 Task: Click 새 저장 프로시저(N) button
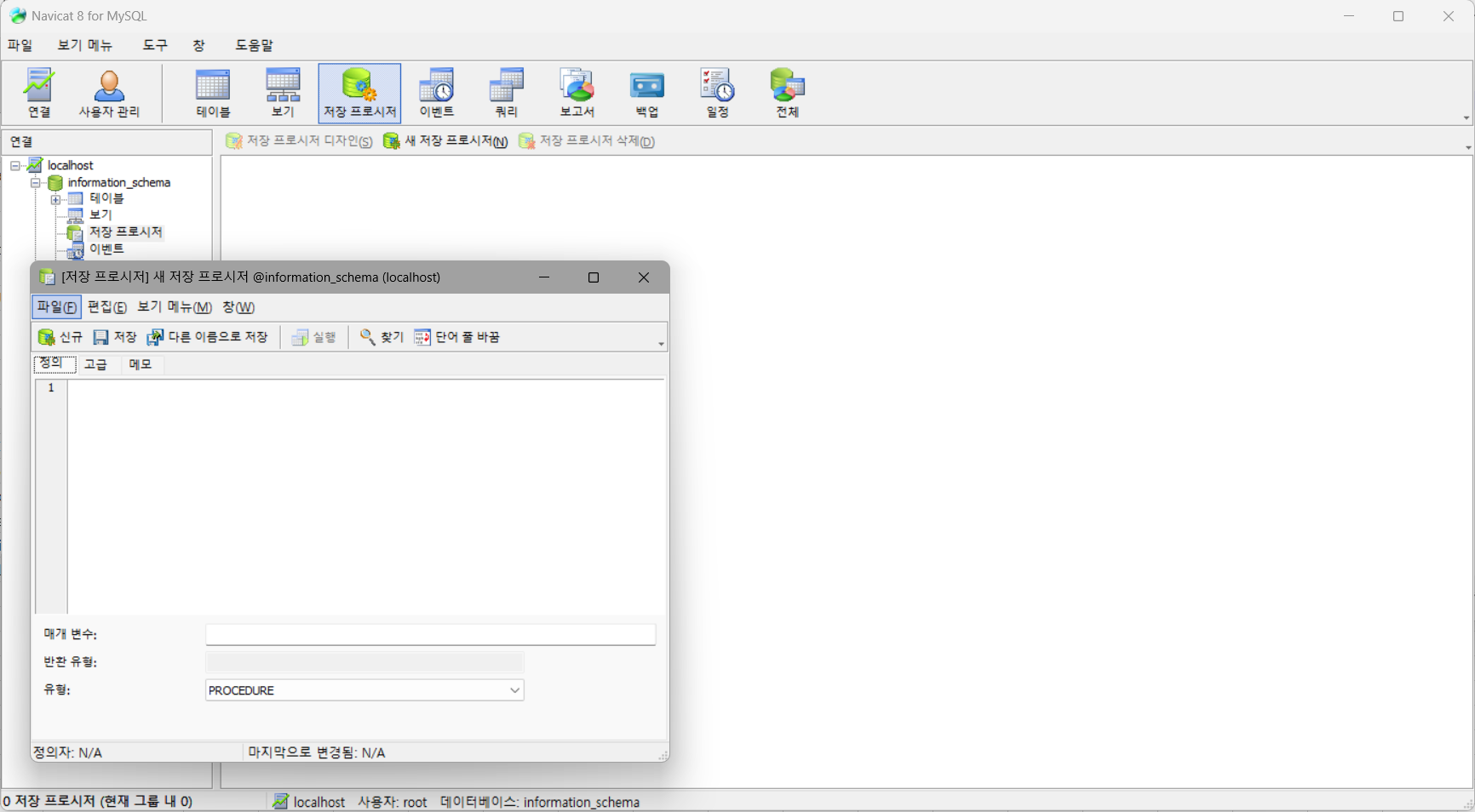(445, 141)
